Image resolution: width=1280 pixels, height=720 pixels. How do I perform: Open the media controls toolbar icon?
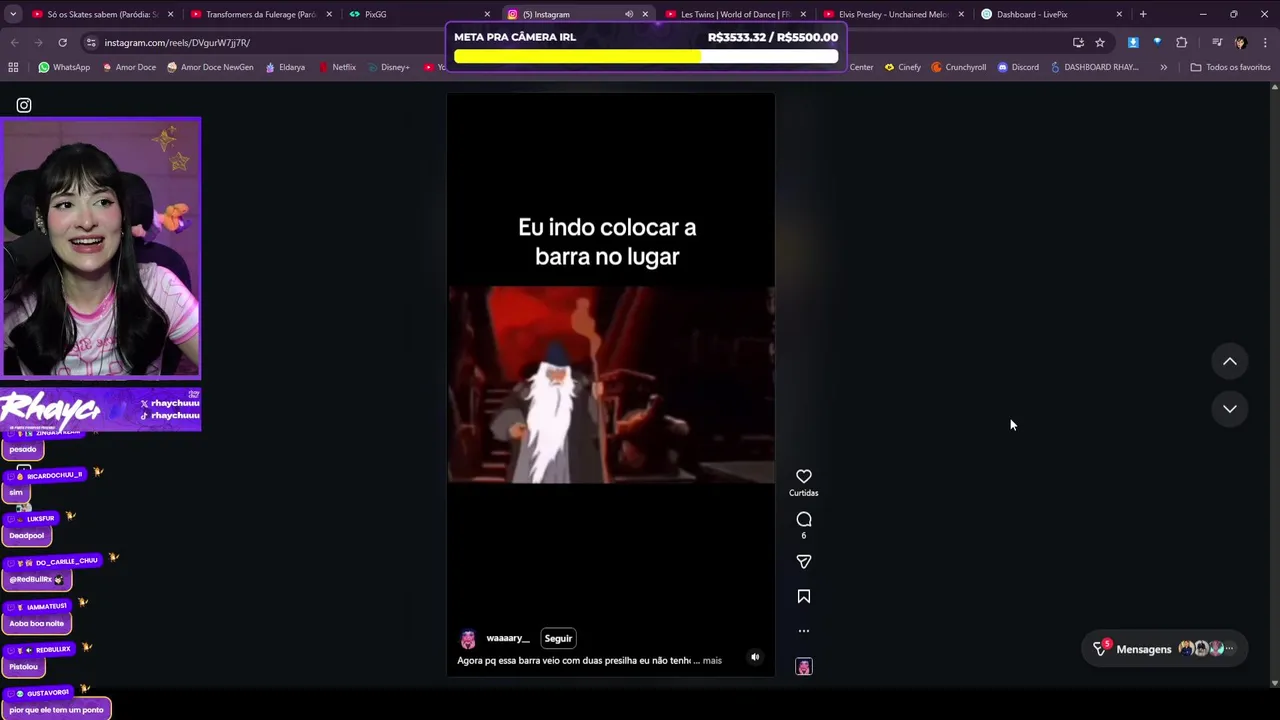tap(1217, 42)
